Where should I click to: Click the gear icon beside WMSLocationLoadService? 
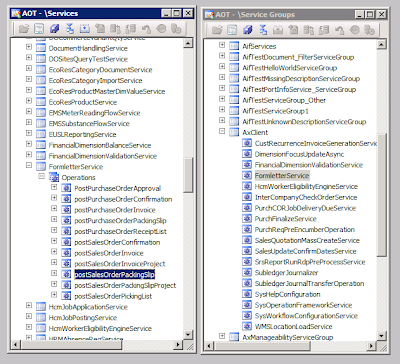(247, 326)
